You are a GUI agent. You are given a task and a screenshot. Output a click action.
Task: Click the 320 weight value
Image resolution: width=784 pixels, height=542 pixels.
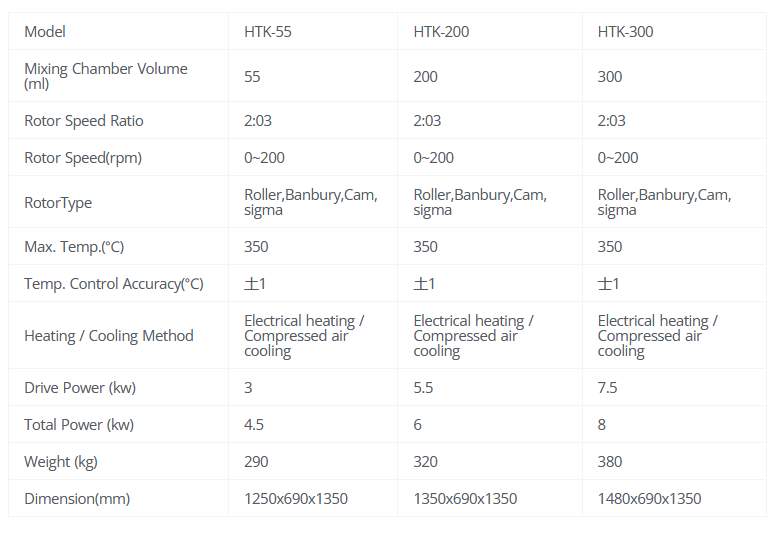click(426, 461)
